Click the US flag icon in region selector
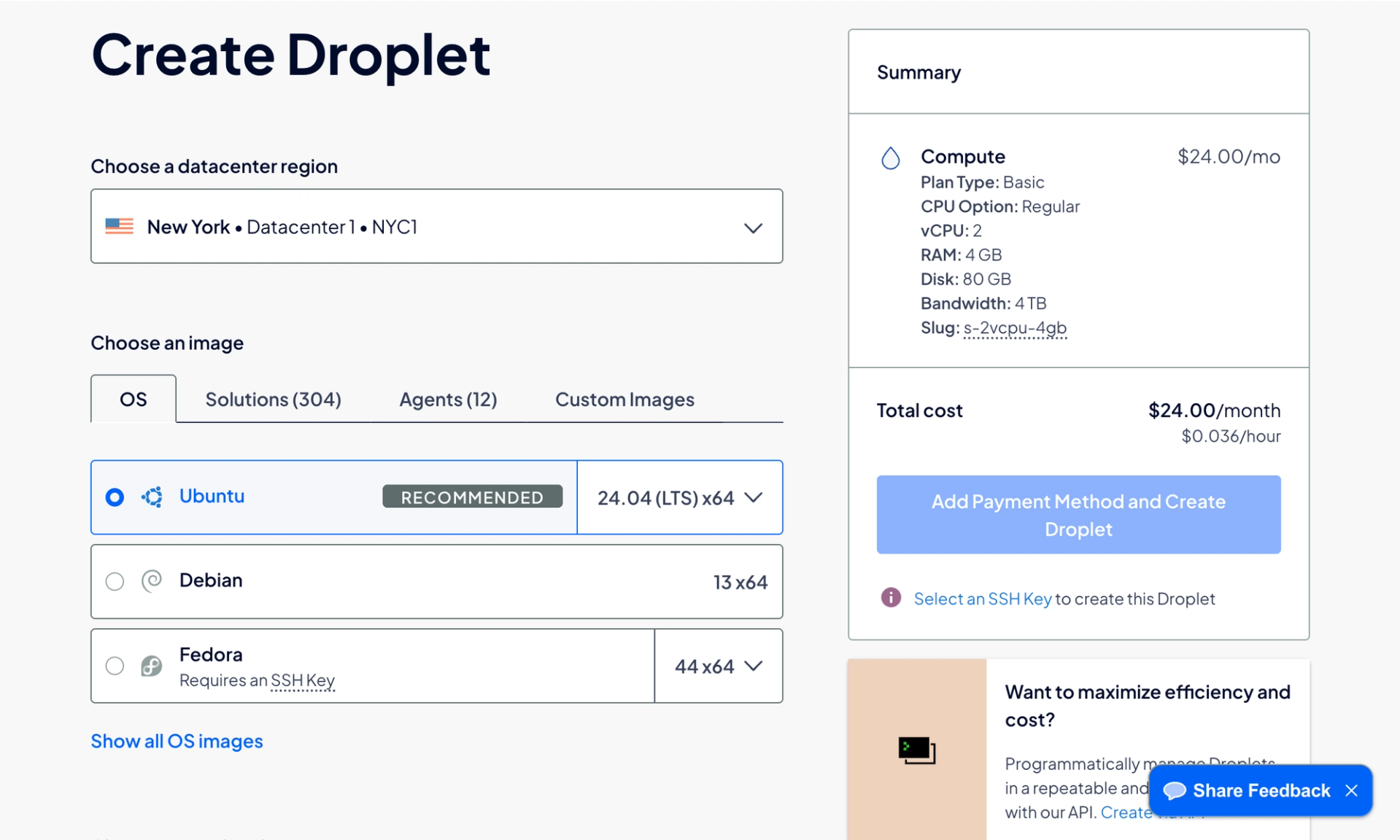Viewport: 1400px width, 840px height. click(119, 226)
